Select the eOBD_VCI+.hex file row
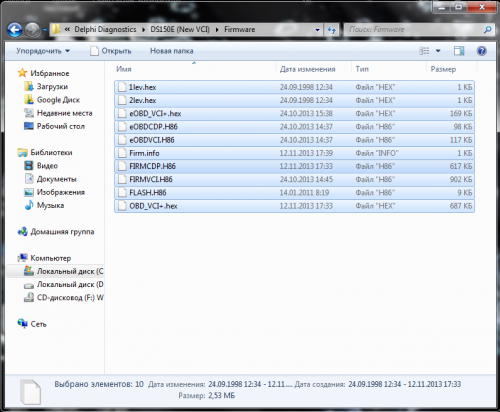500x412 pixels. [x=294, y=114]
